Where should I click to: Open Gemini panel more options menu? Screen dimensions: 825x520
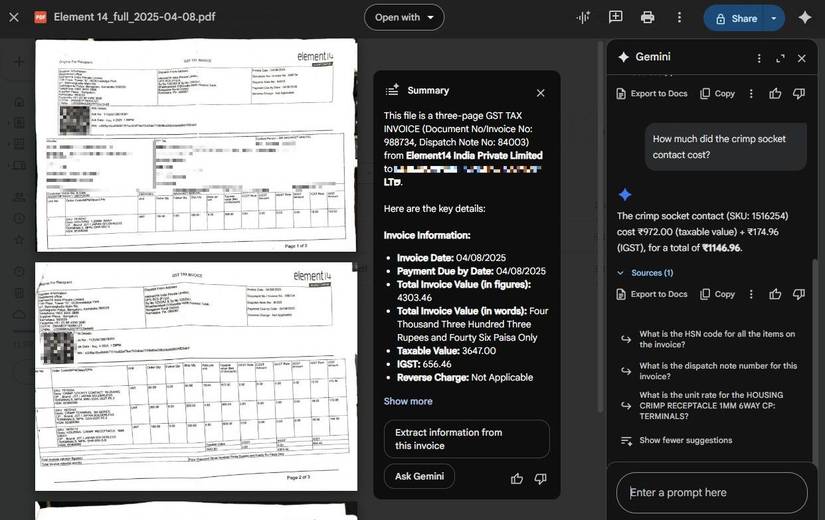[759, 58]
